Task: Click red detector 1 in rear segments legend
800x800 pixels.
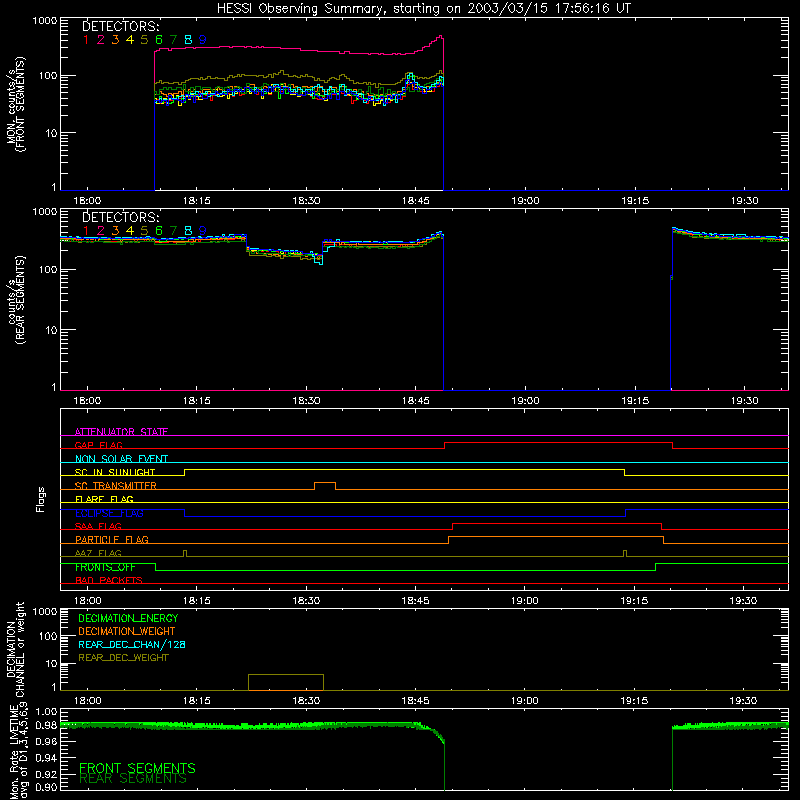Action: 86,231
